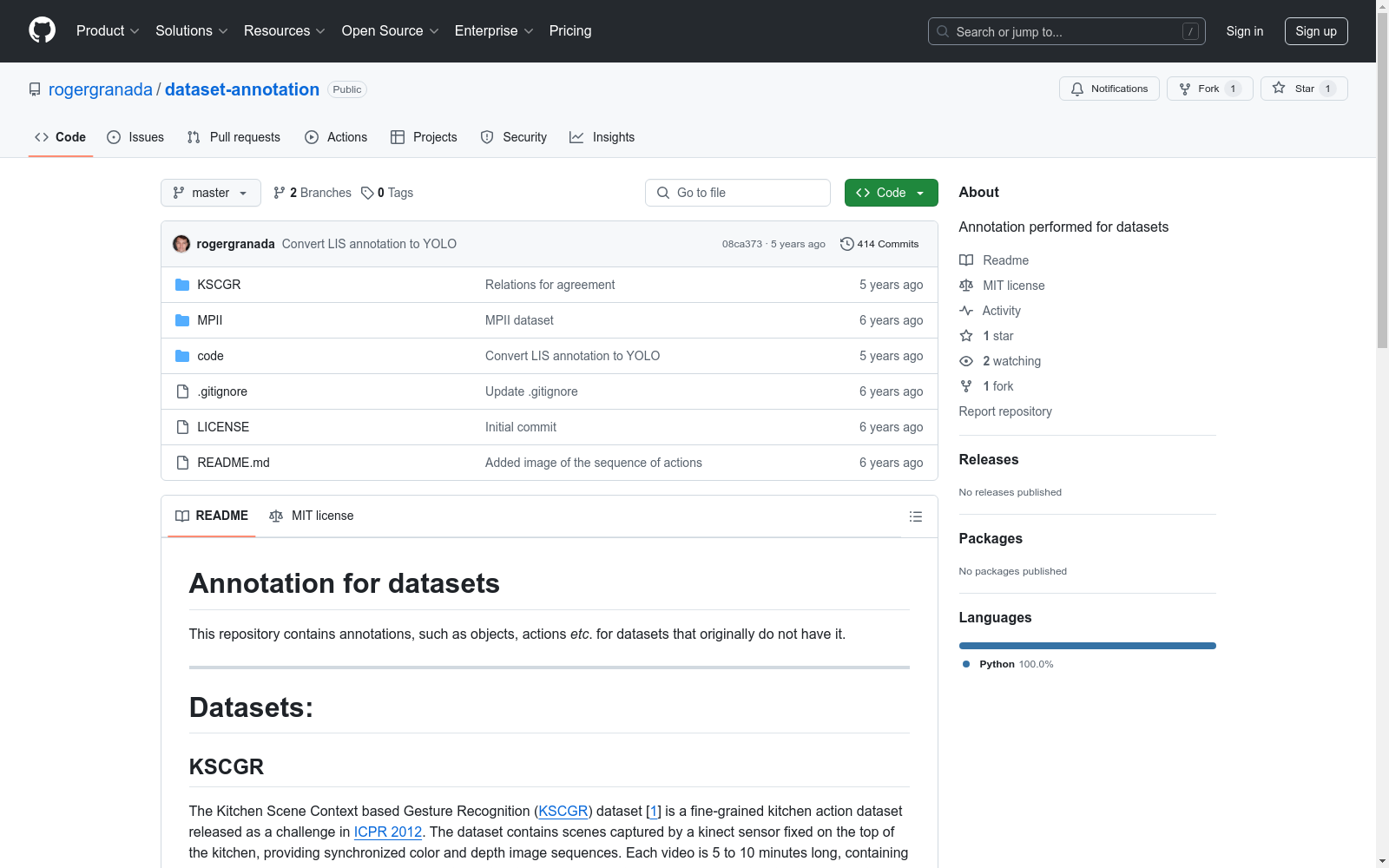The height and width of the screenshot is (868, 1389).
Task: Click the LICENSE file icon
Action: 182,427
